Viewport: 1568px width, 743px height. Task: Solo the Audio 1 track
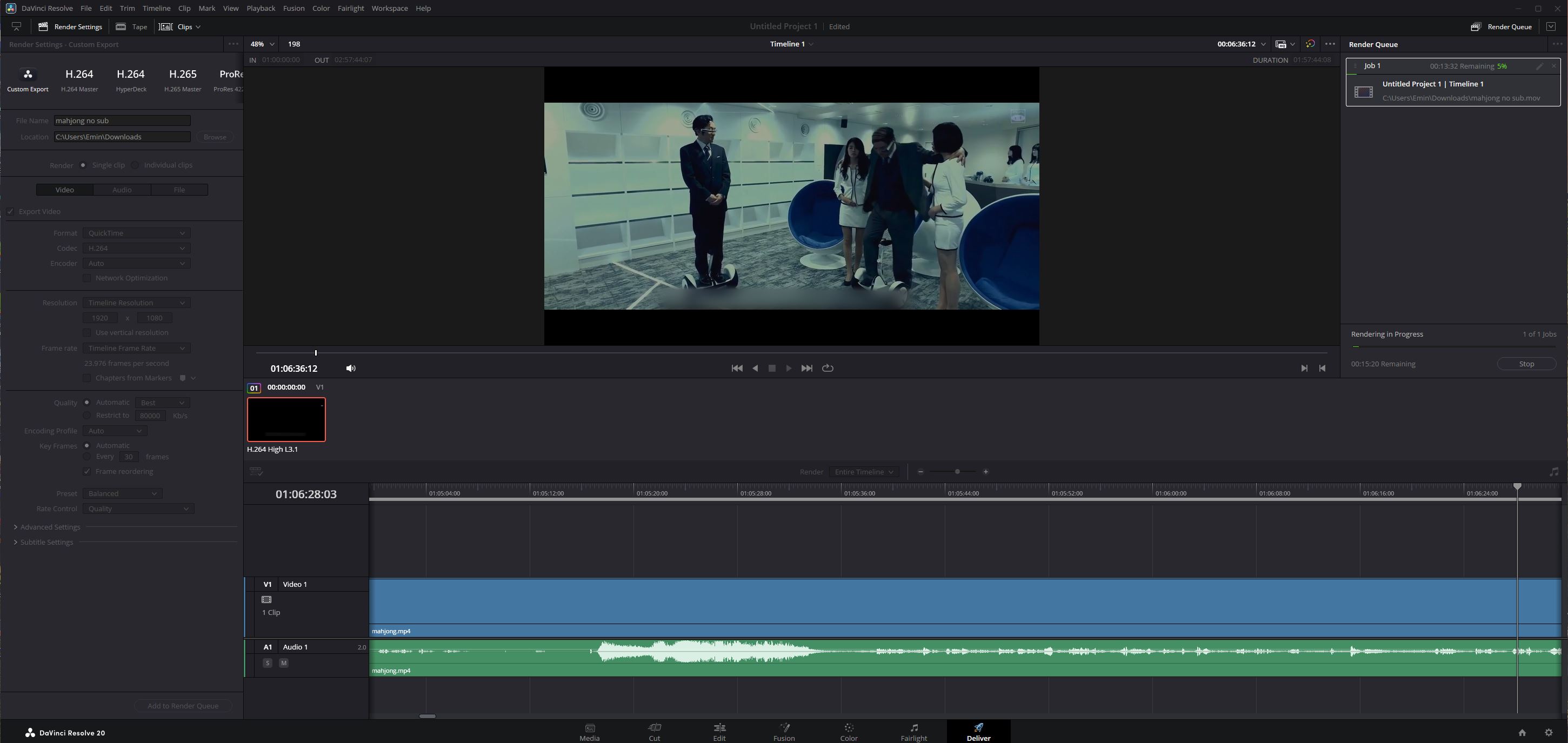(x=267, y=662)
